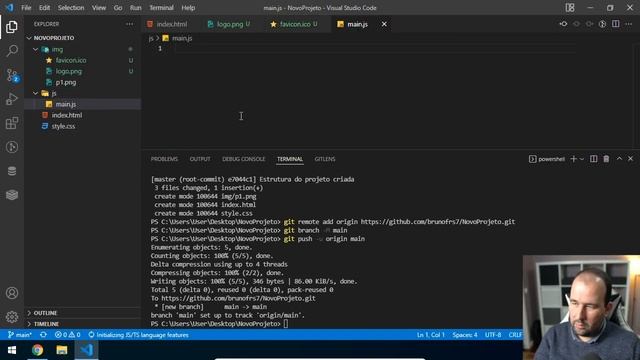The height and width of the screenshot is (360, 640).
Task: Switch to the index.html editor tab
Action: tap(171, 24)
